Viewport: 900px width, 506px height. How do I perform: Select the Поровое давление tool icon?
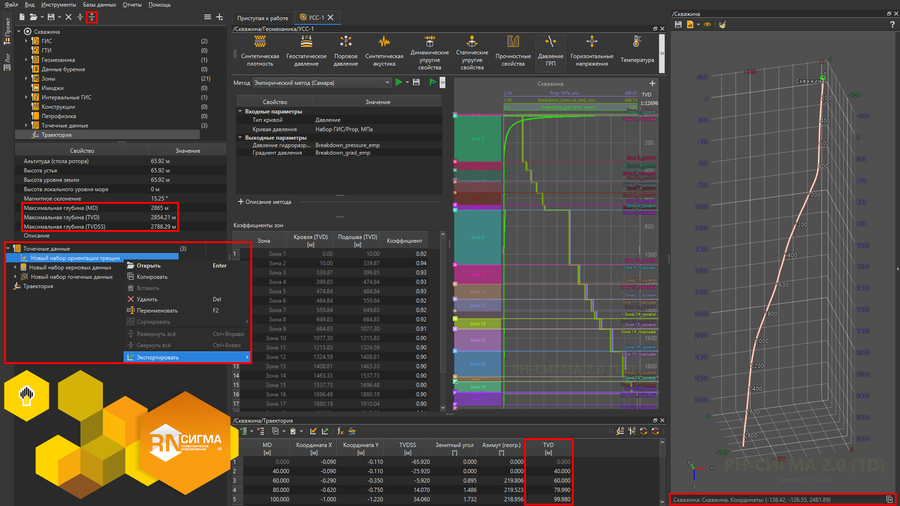(x=345, y=42)
